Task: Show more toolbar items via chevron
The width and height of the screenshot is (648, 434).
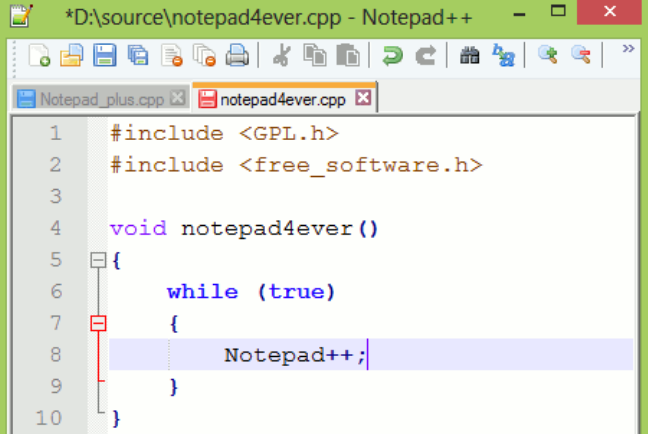Action: [x=628, y=48]
